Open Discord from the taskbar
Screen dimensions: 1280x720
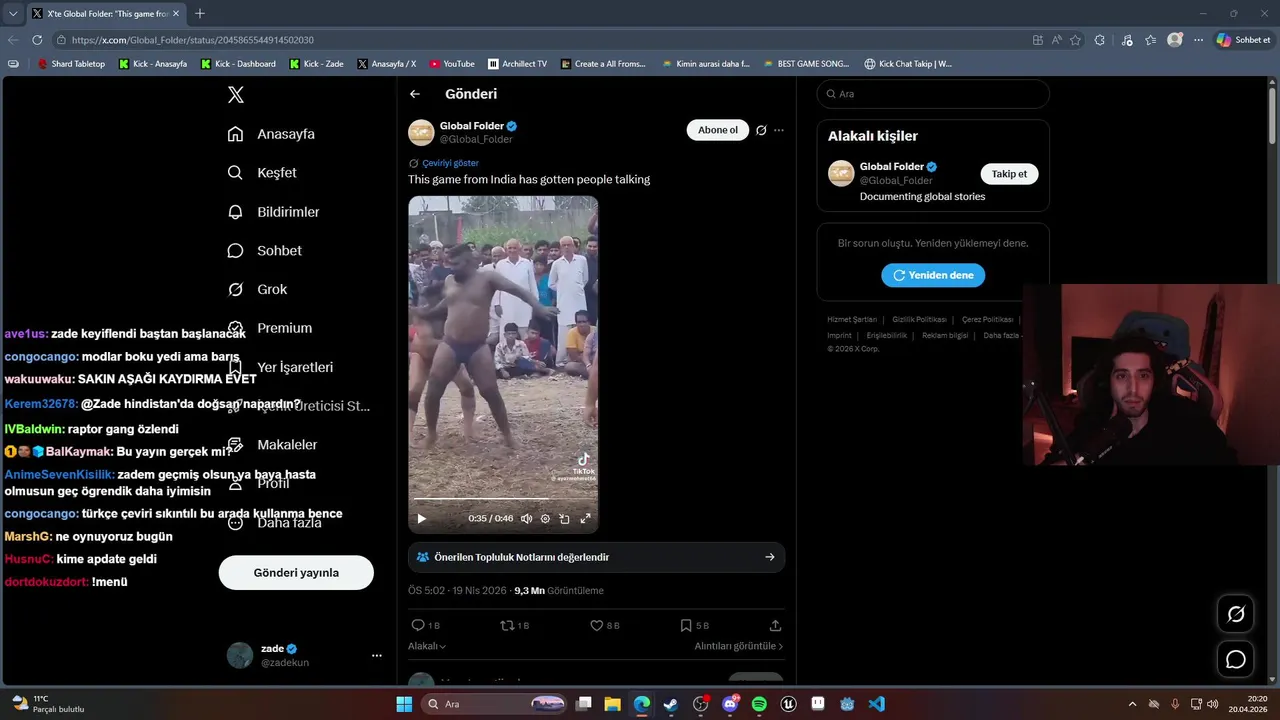[x=730, y=704]
